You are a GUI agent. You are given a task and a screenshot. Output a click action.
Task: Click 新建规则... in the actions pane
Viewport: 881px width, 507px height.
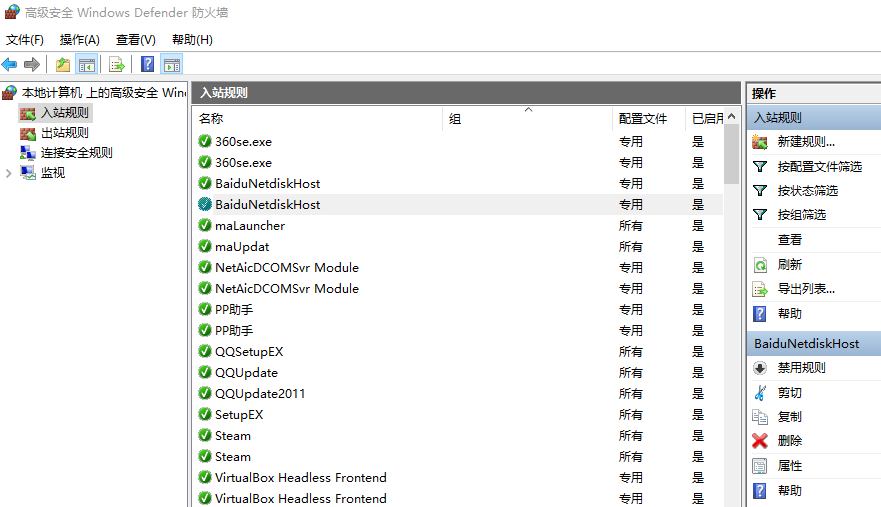tap(806, 142)
